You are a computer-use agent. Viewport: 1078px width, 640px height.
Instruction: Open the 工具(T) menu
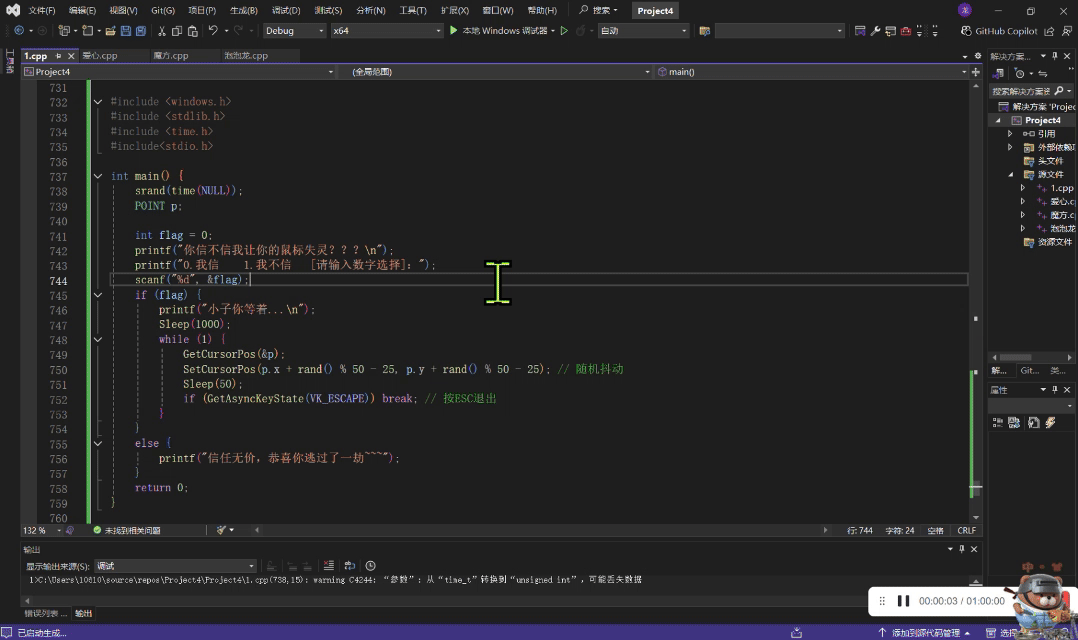tap(412, 10)
